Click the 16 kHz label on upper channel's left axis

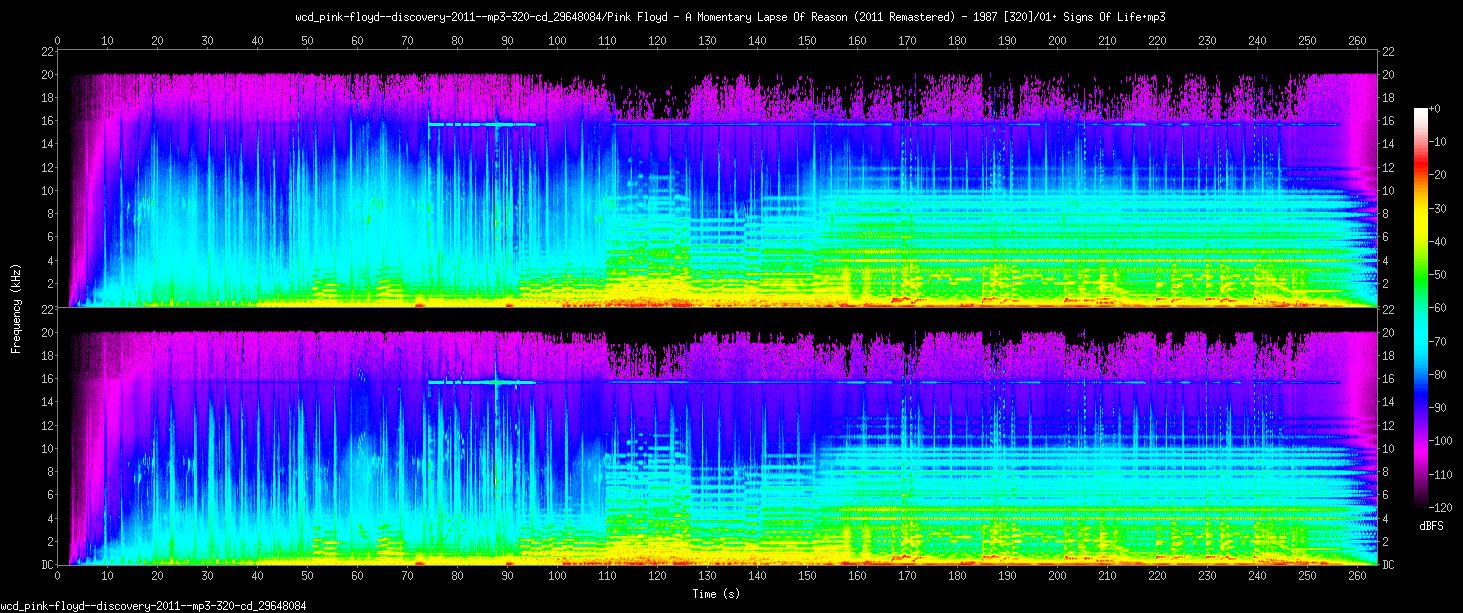pyautogui.click(x=47, y=120)
